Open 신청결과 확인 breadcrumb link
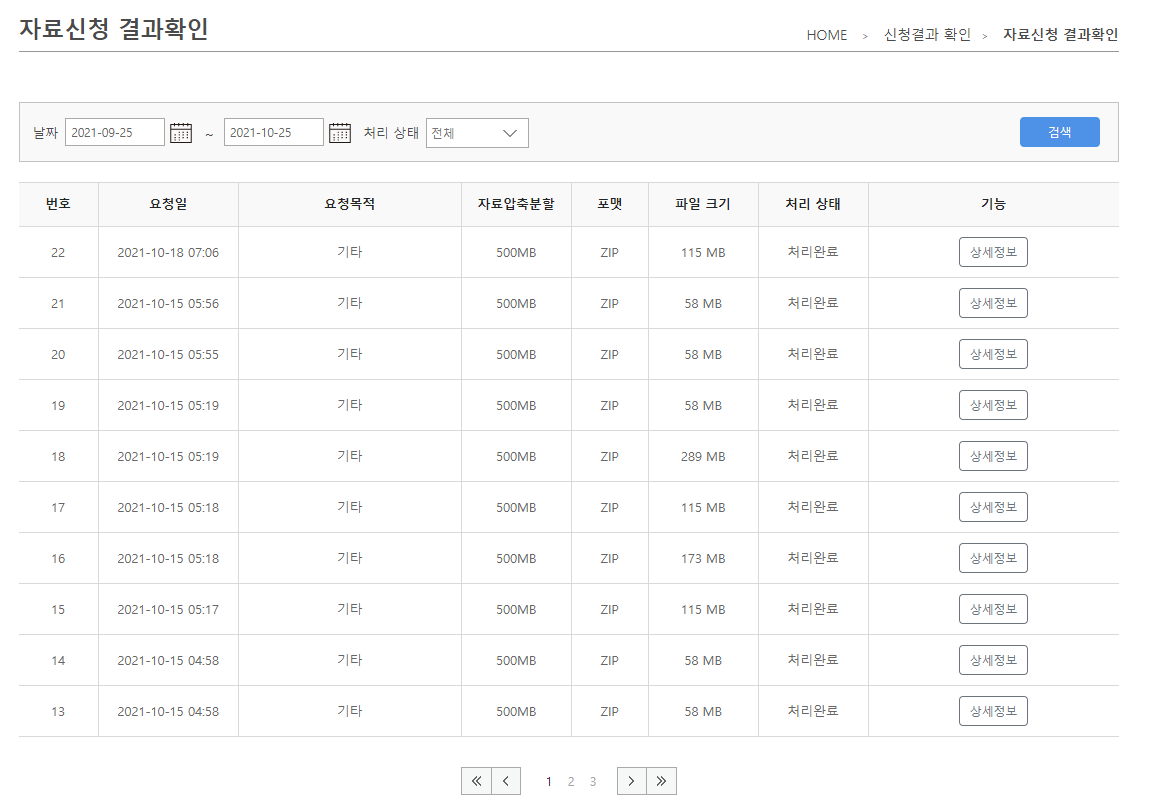 [x=927, y=35]
